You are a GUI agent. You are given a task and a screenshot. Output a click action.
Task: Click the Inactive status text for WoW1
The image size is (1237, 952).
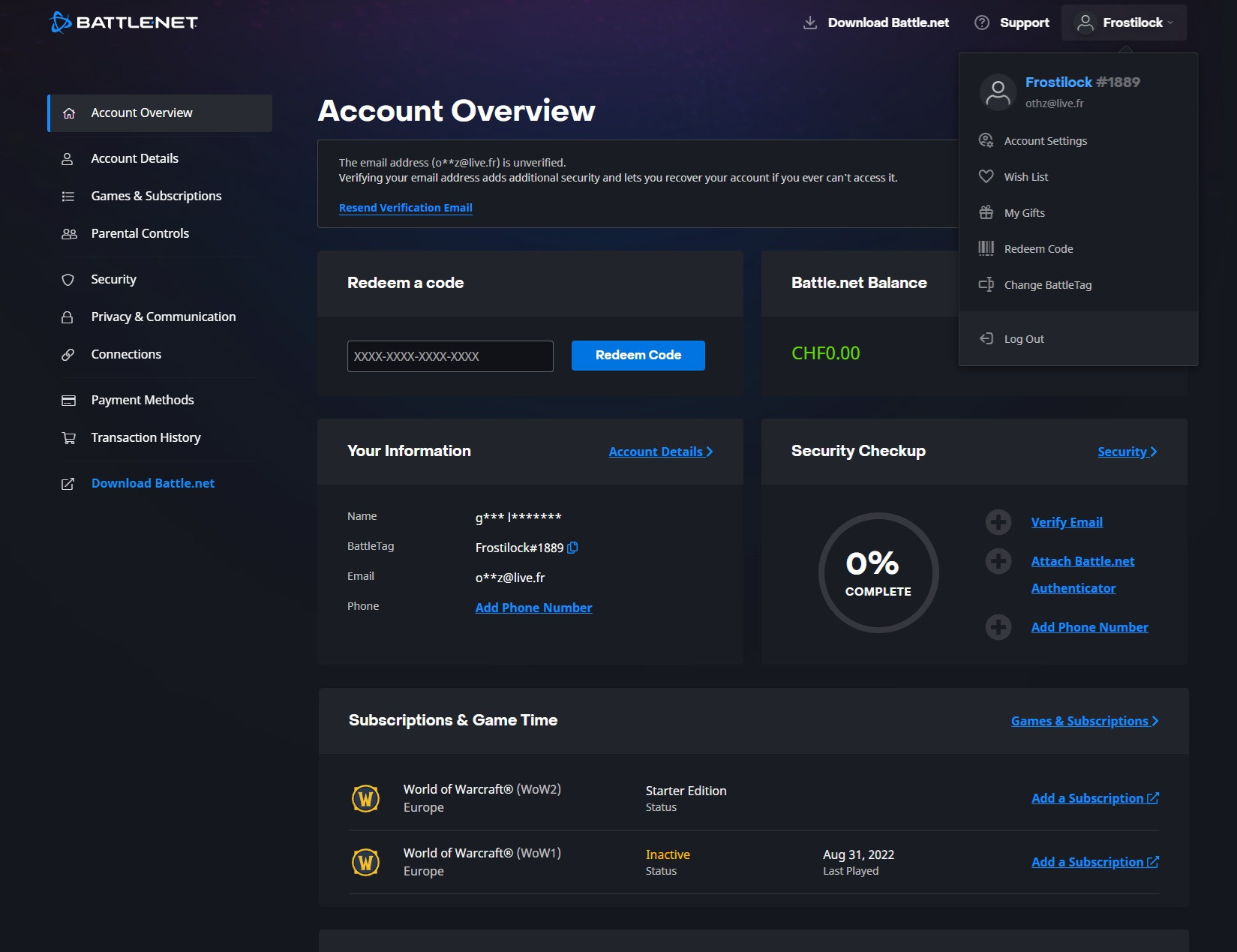point(668,854)
